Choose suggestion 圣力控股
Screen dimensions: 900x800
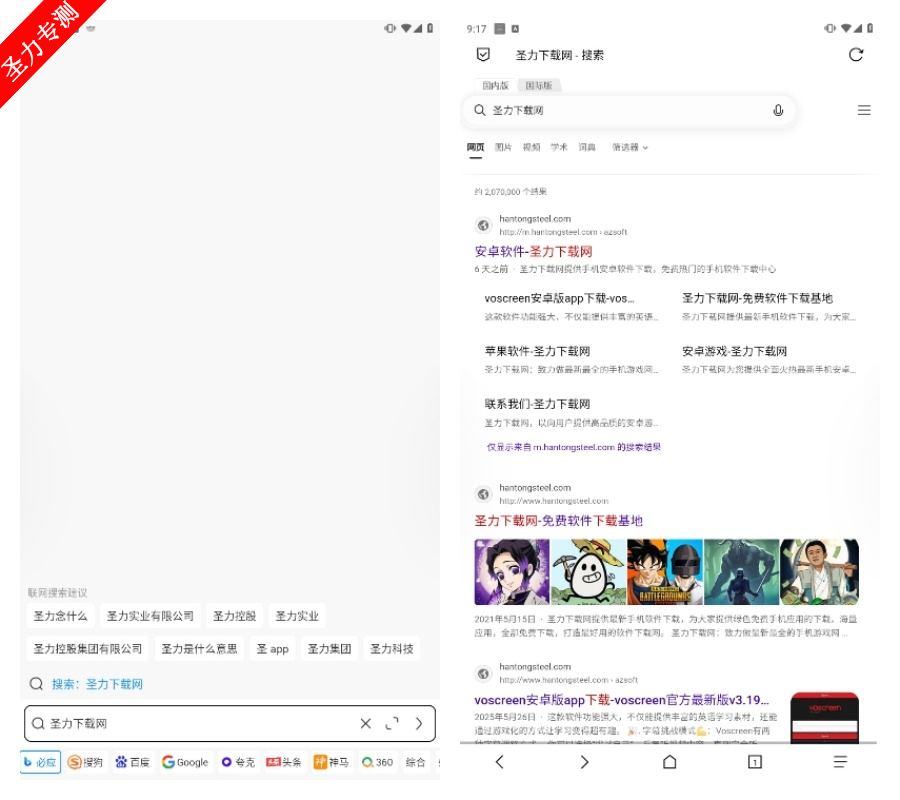[x=235, y=616]
